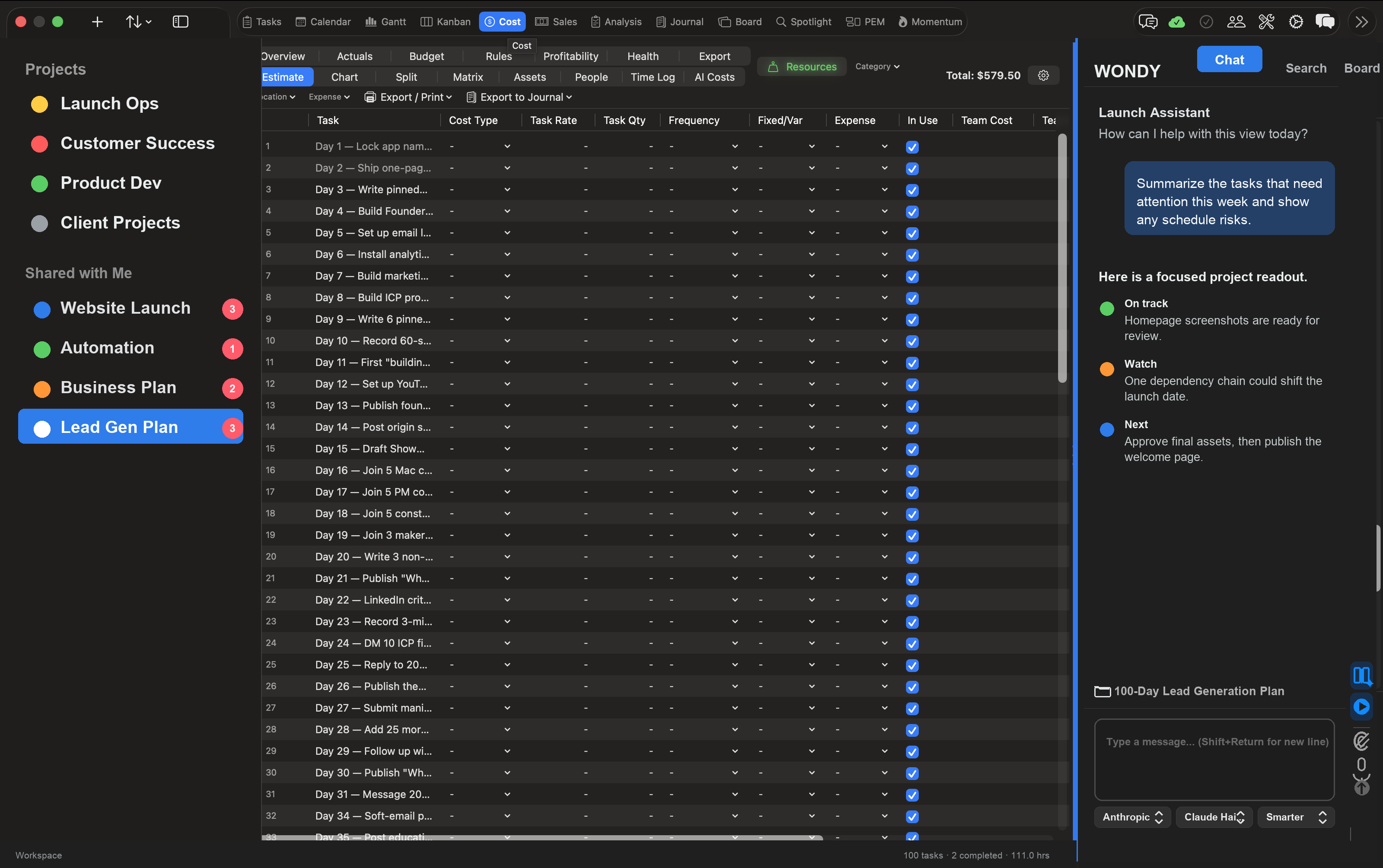Viewport: 1383px width, 868px height.
Task: Click the plus add new icon
Action: 97,22
